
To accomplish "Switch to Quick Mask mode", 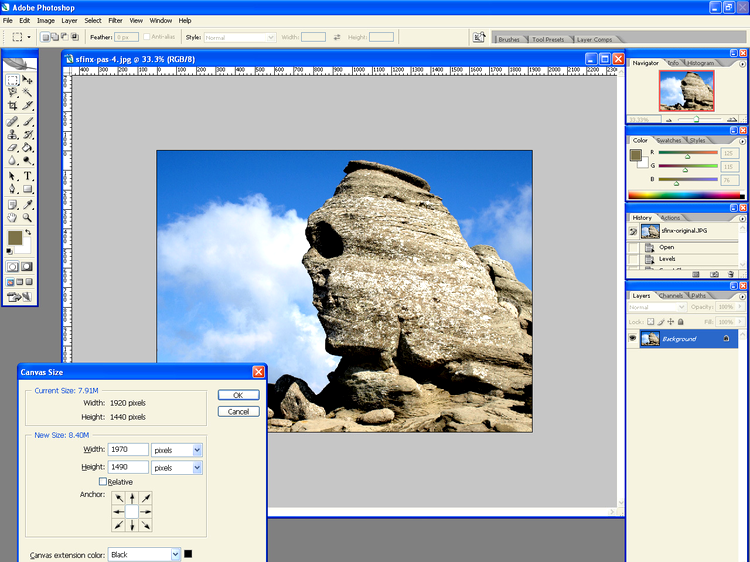I will coord(27,267).
